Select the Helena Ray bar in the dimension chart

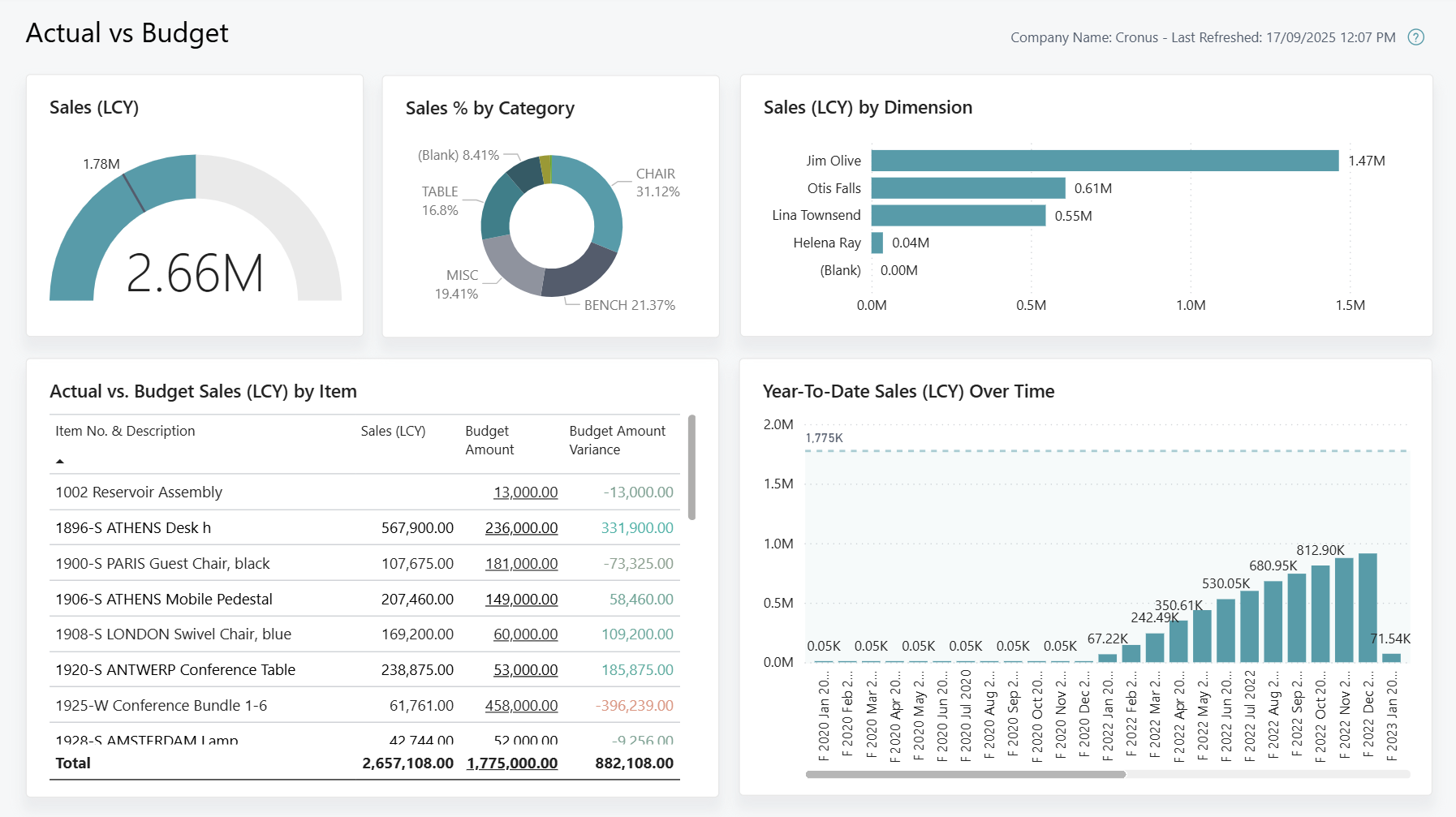coord(877,243)
